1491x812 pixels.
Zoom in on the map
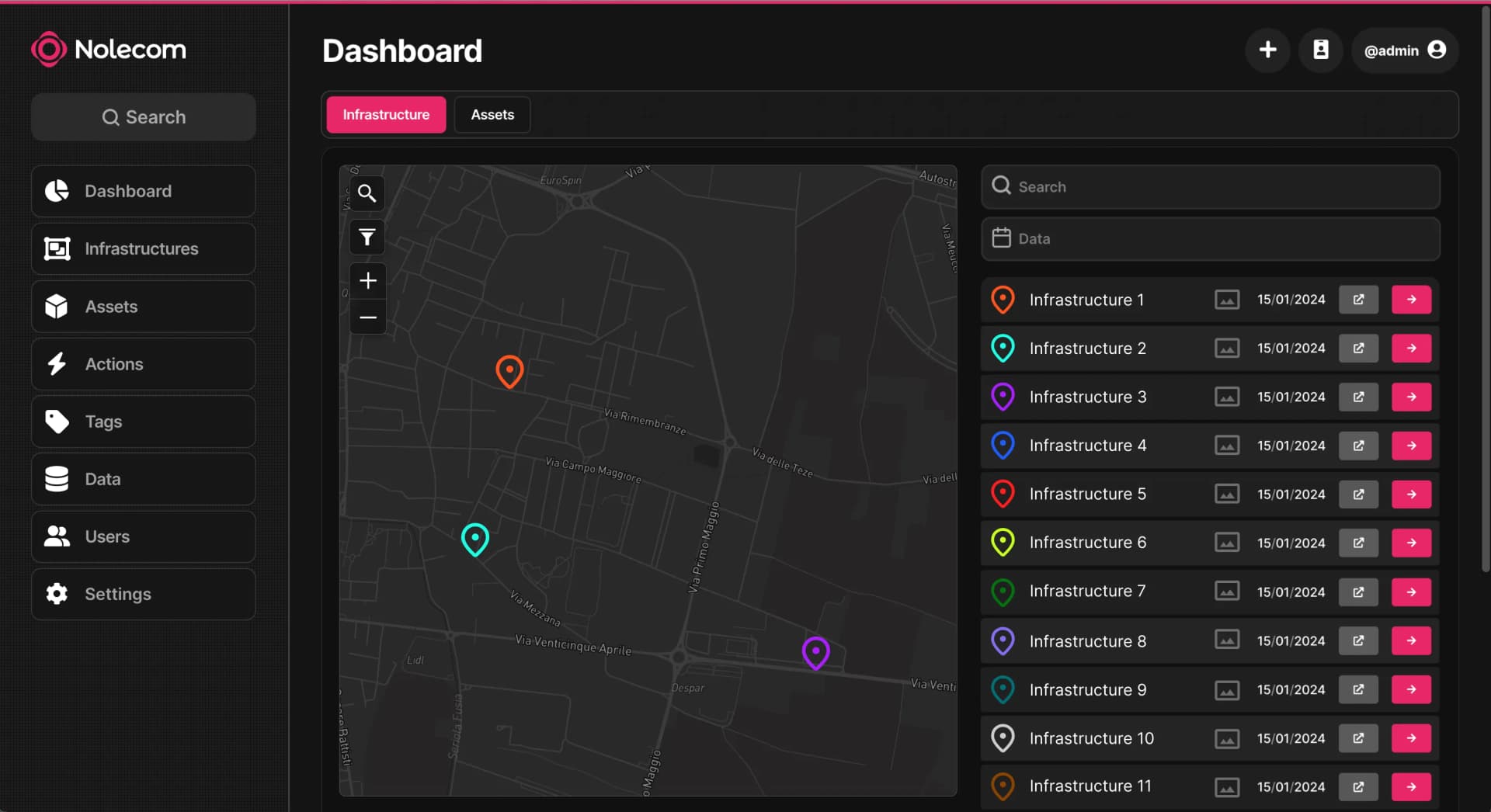(367, 280)
